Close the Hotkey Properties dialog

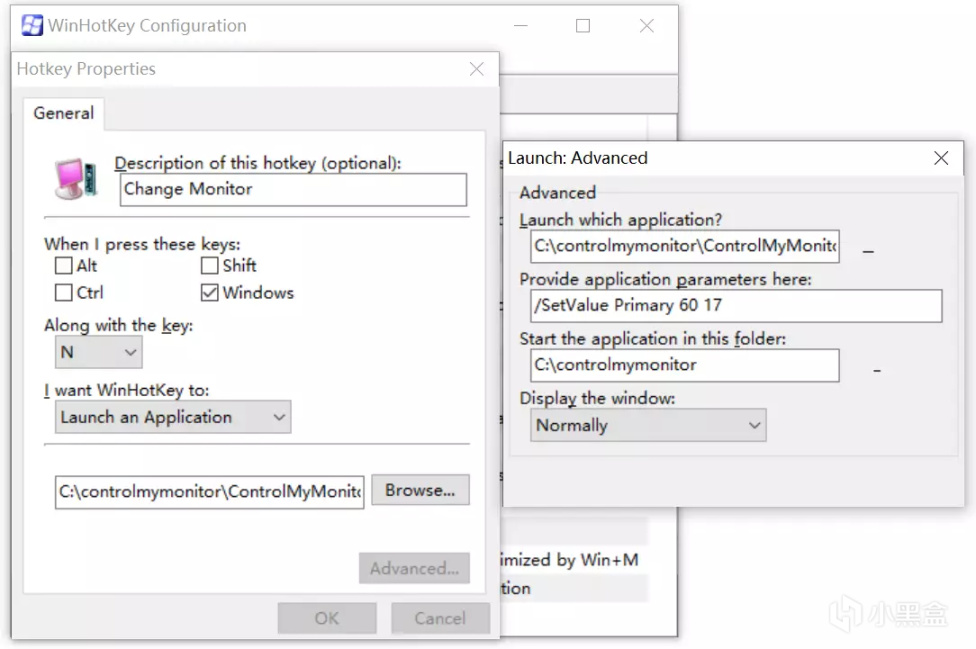pos(477,69)
